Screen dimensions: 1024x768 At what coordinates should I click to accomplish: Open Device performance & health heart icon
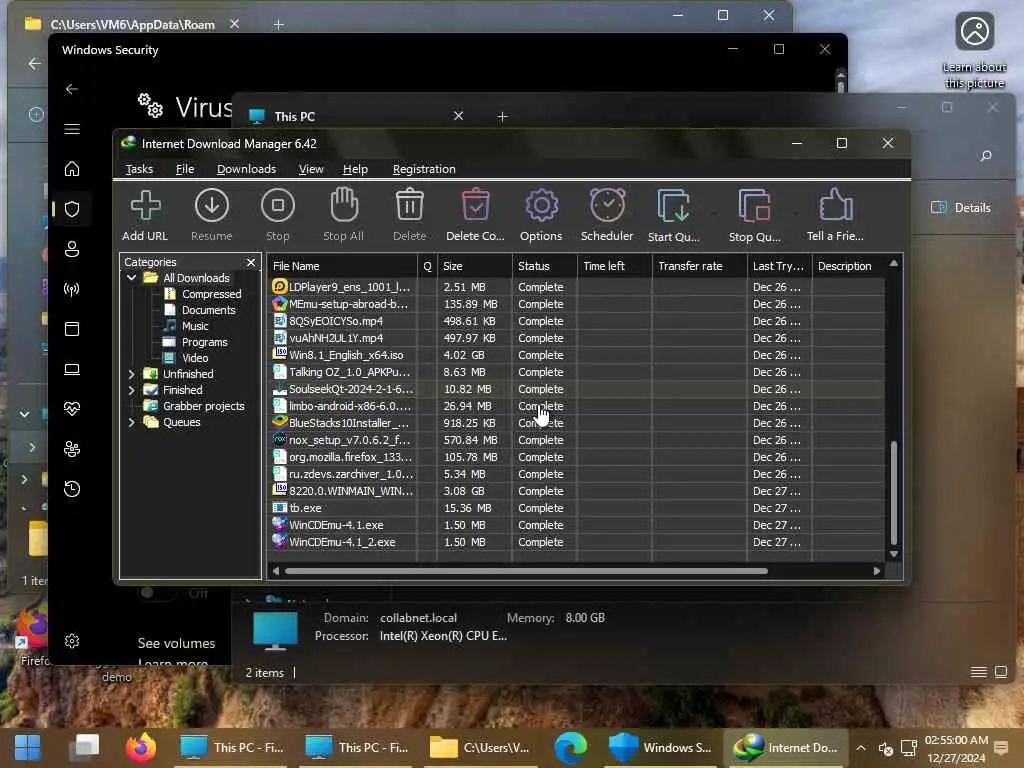pyautogui.click(x=72, y=409)
